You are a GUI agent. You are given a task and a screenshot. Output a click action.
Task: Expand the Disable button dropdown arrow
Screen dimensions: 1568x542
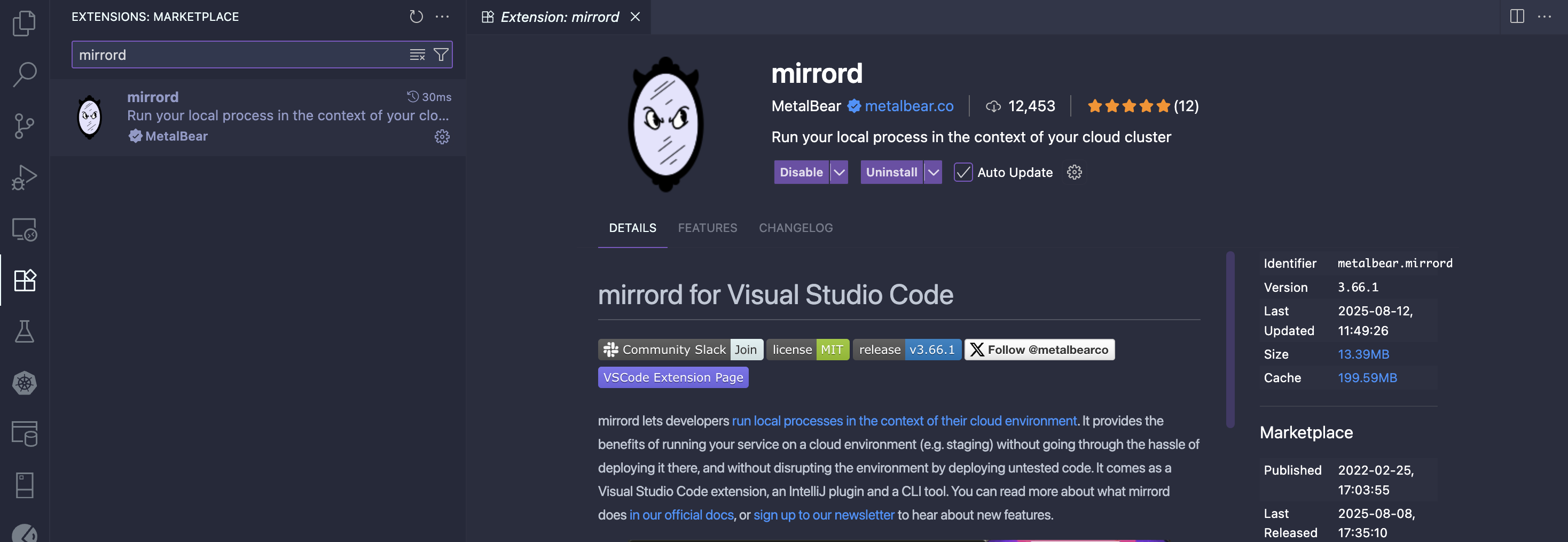click(x=839, y=172)
